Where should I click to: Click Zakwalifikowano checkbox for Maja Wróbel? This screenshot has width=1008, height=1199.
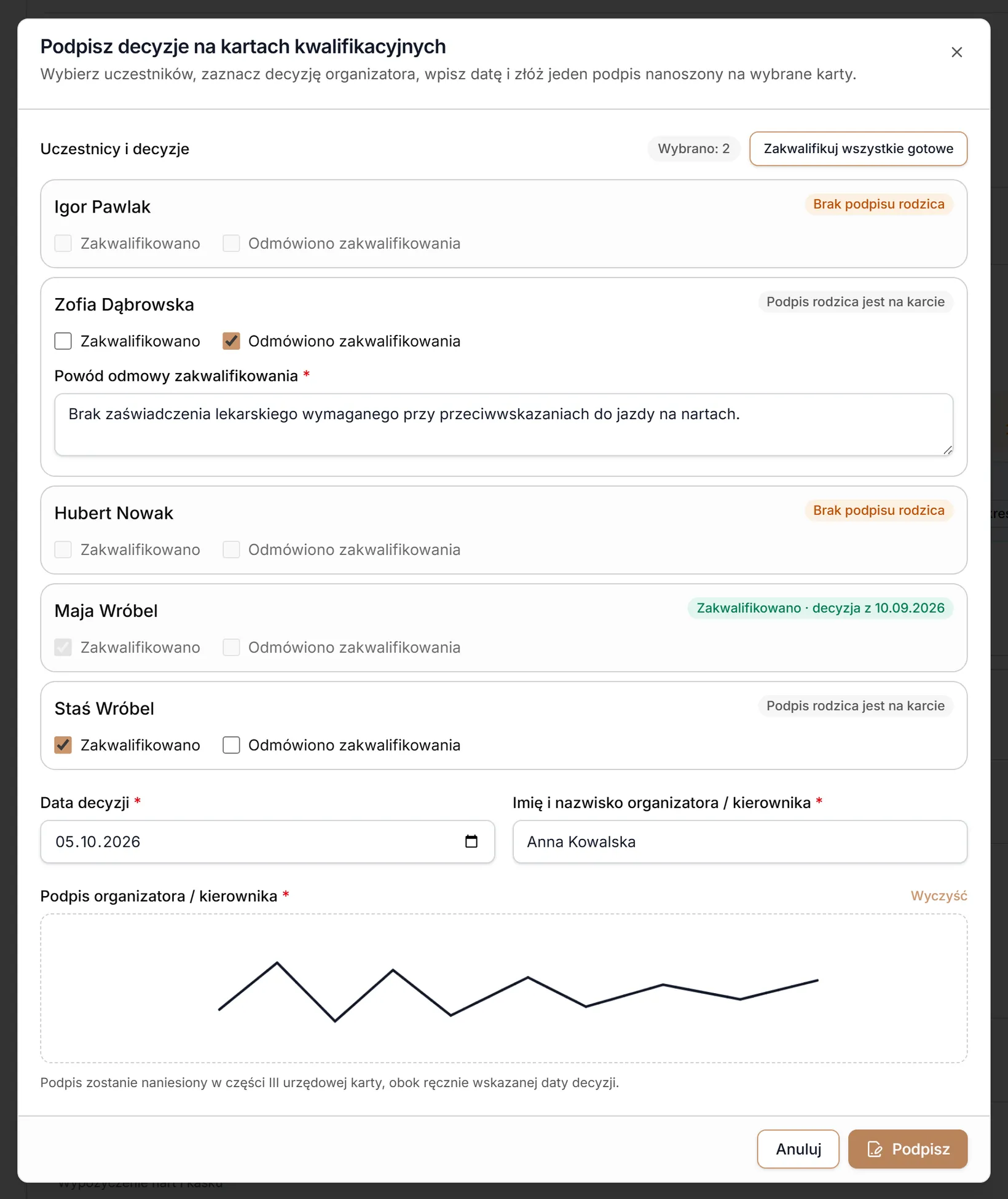tap(63, 647)
